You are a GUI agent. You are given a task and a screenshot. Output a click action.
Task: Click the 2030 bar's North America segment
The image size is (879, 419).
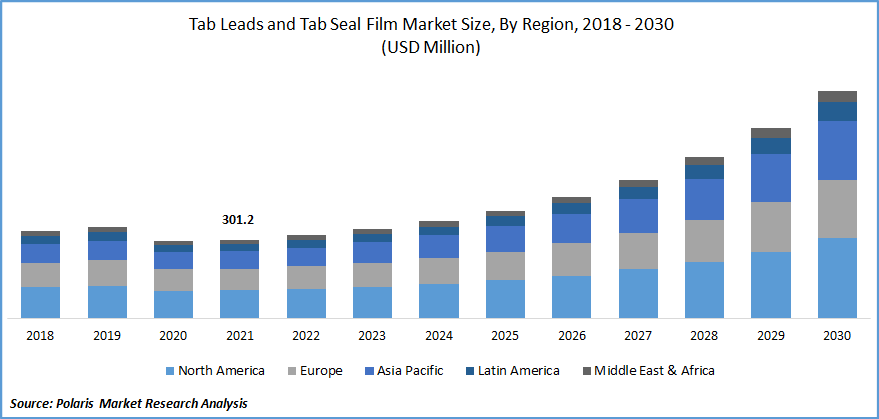pyautogui.click(x=838, y=278)
